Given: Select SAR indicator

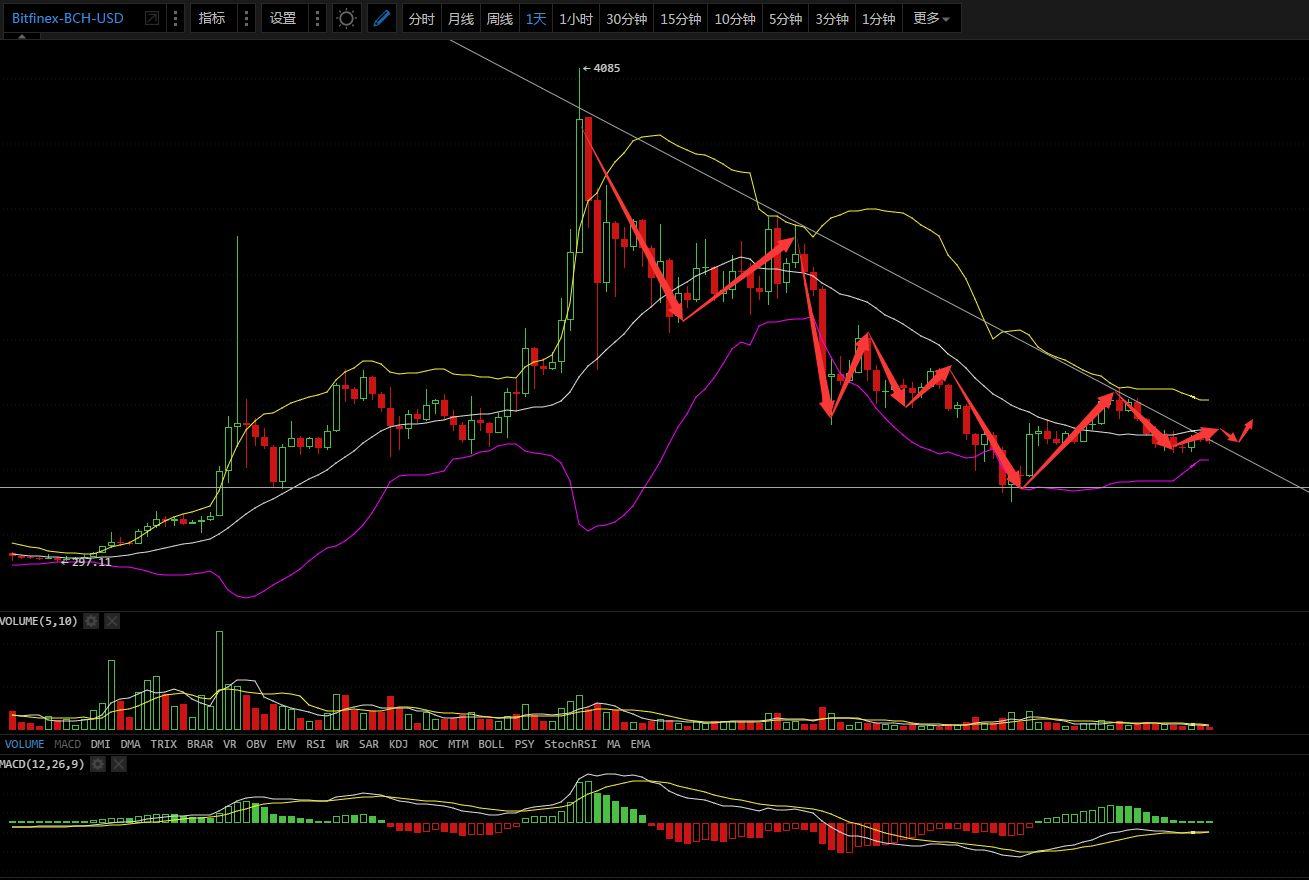Looking at the screenshot, I should [369, 744].
